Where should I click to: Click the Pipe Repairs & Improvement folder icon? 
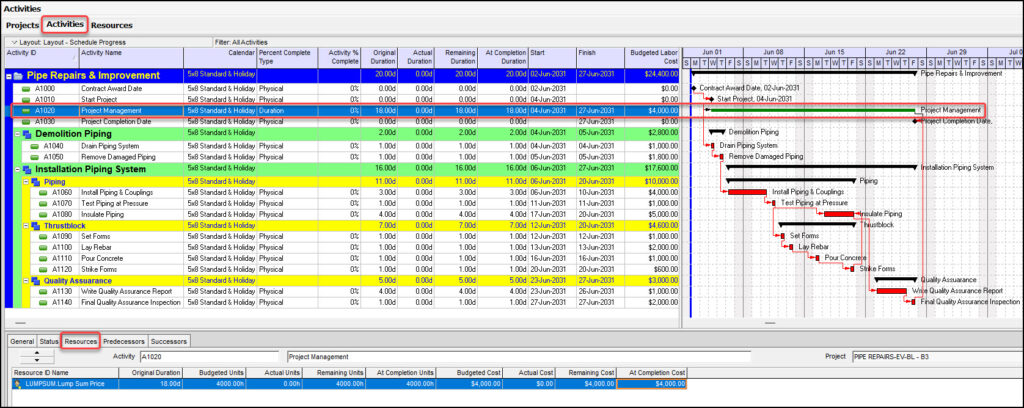click(19, 76)
